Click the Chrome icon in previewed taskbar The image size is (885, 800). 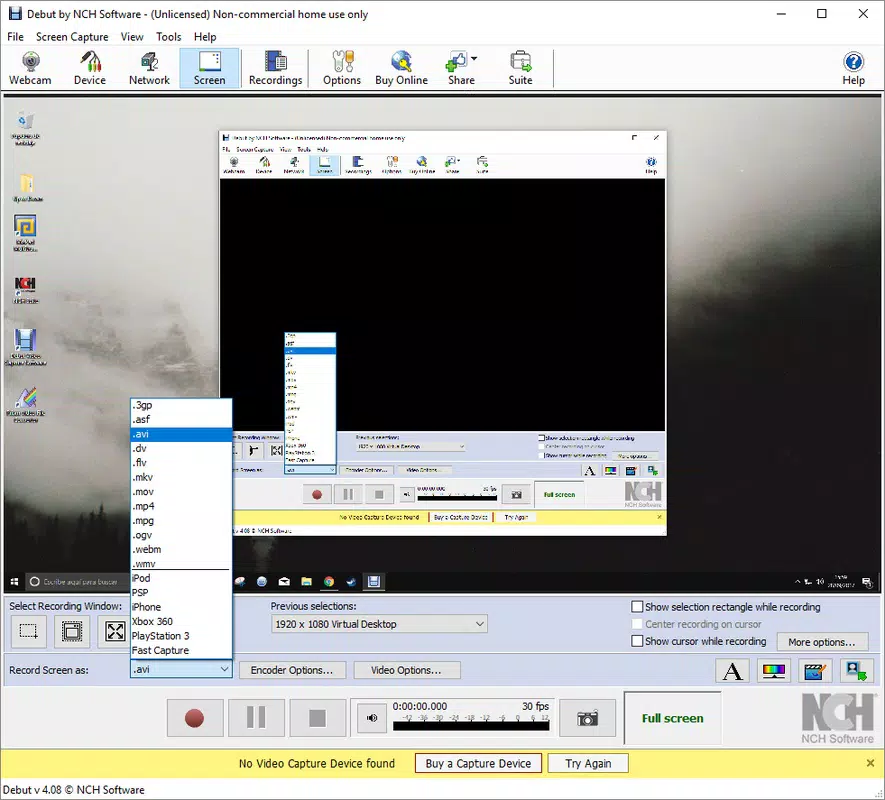[328, 582]
